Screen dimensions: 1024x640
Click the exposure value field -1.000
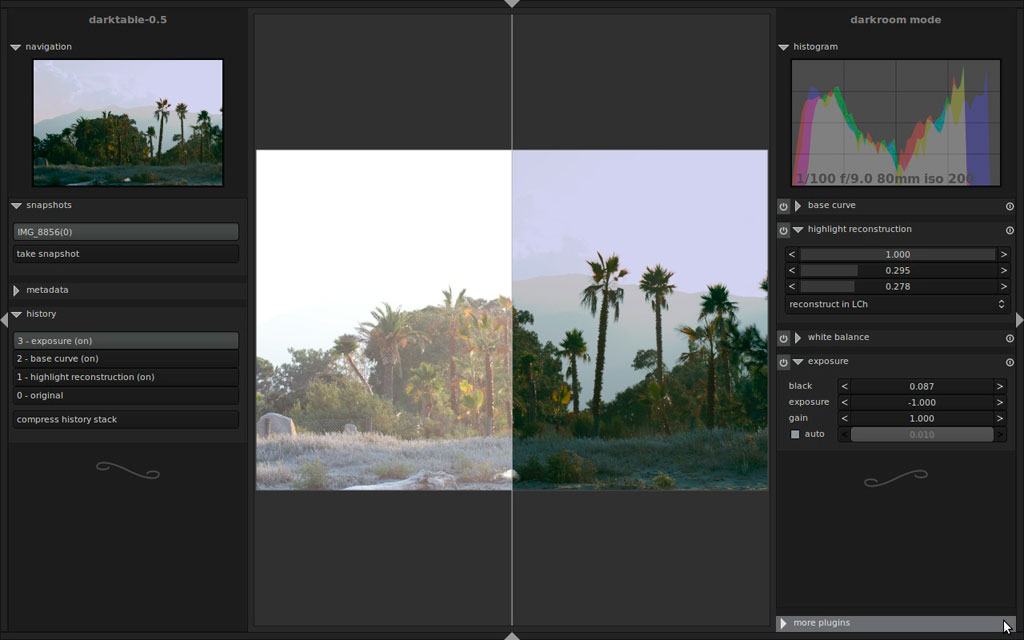tap(921, 403)
